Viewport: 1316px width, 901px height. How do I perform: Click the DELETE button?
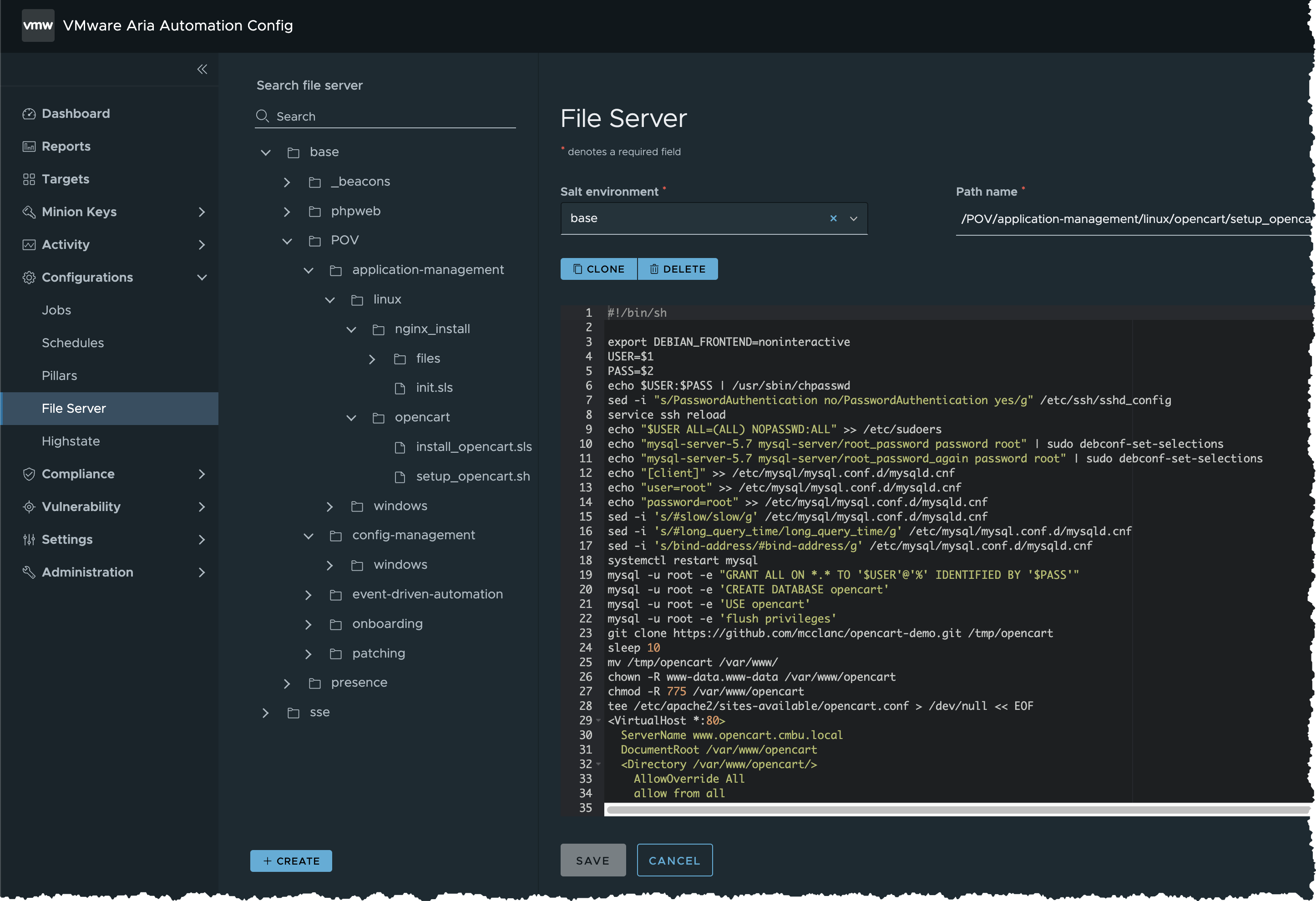pos(678,269)
